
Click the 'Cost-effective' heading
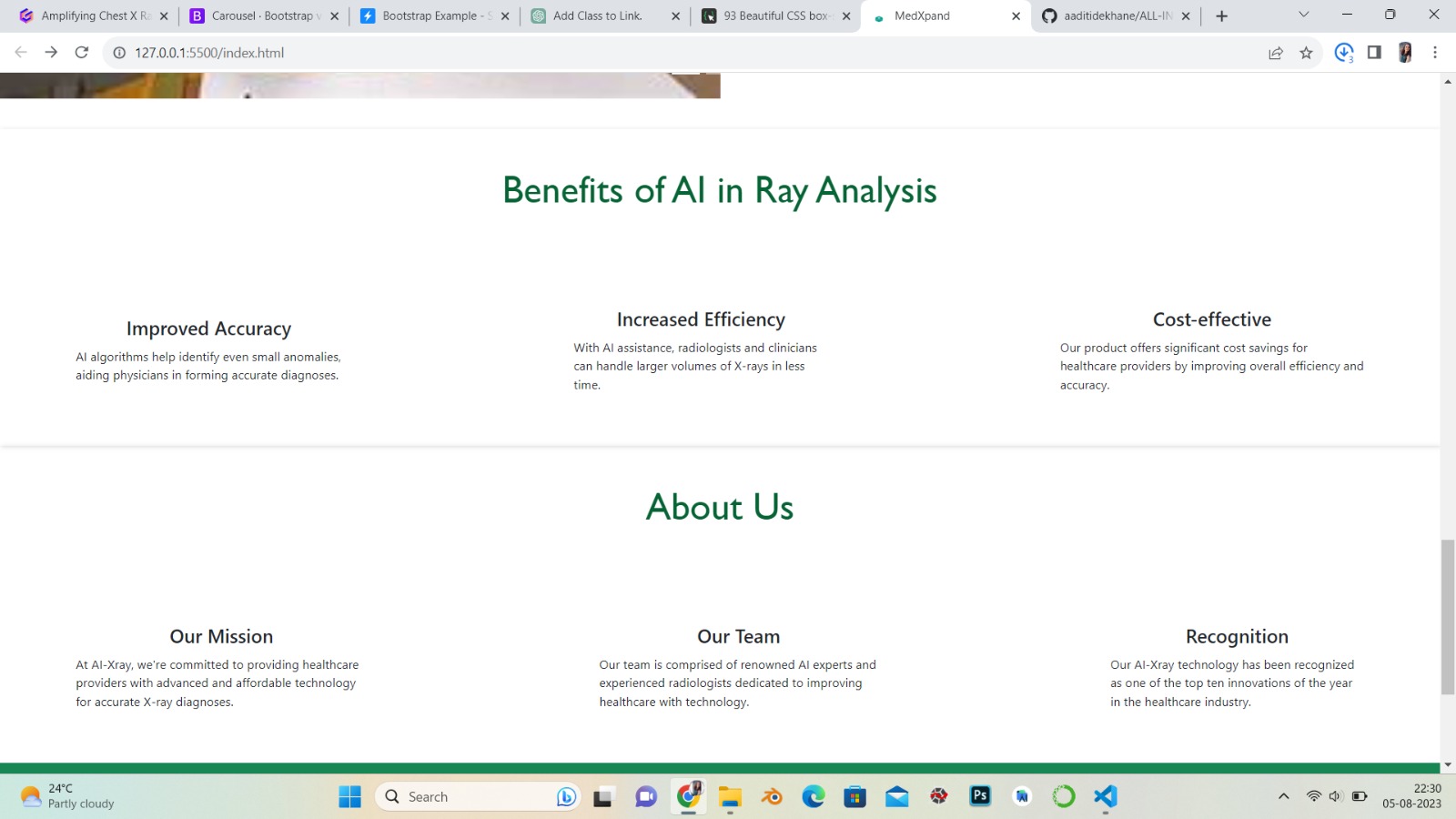coord(1212,319)
